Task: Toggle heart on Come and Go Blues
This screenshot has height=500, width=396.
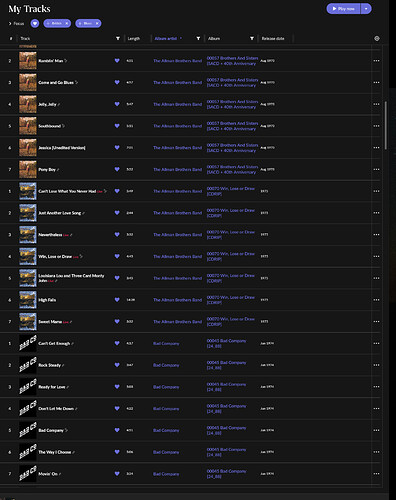Action: (117, 82)
